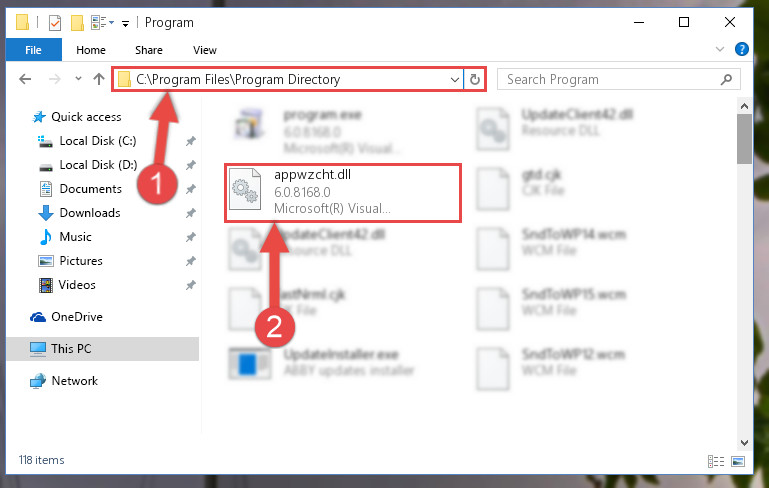
Task: Open Music in the sidebar
Action: pyautogui.click(x=65, y=237)
